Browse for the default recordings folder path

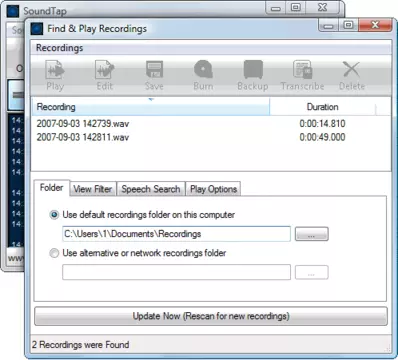coord(311,234)
